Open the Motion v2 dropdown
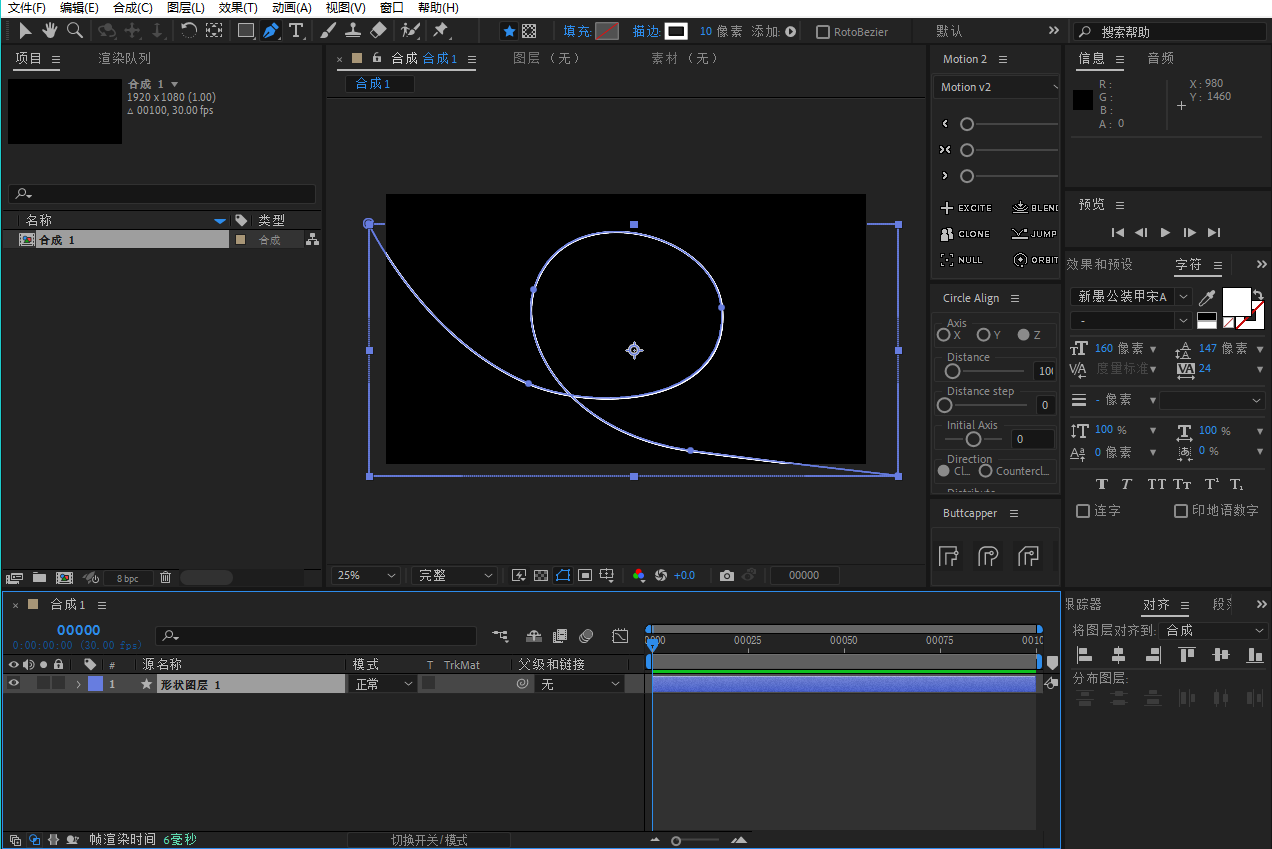 pyautogui.click(x=997, y=87)
